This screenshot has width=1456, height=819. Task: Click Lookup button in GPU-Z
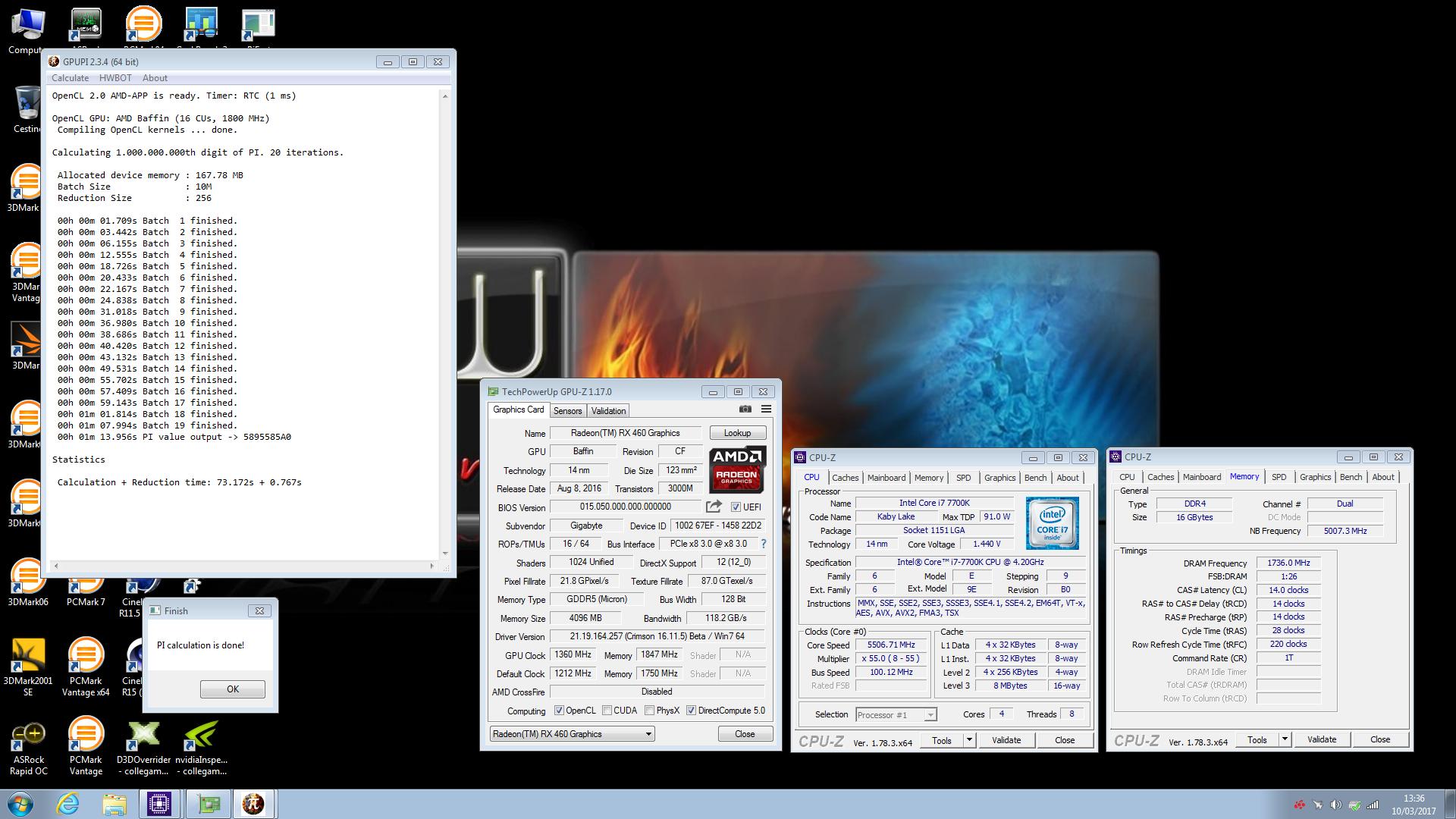point(737,433)
